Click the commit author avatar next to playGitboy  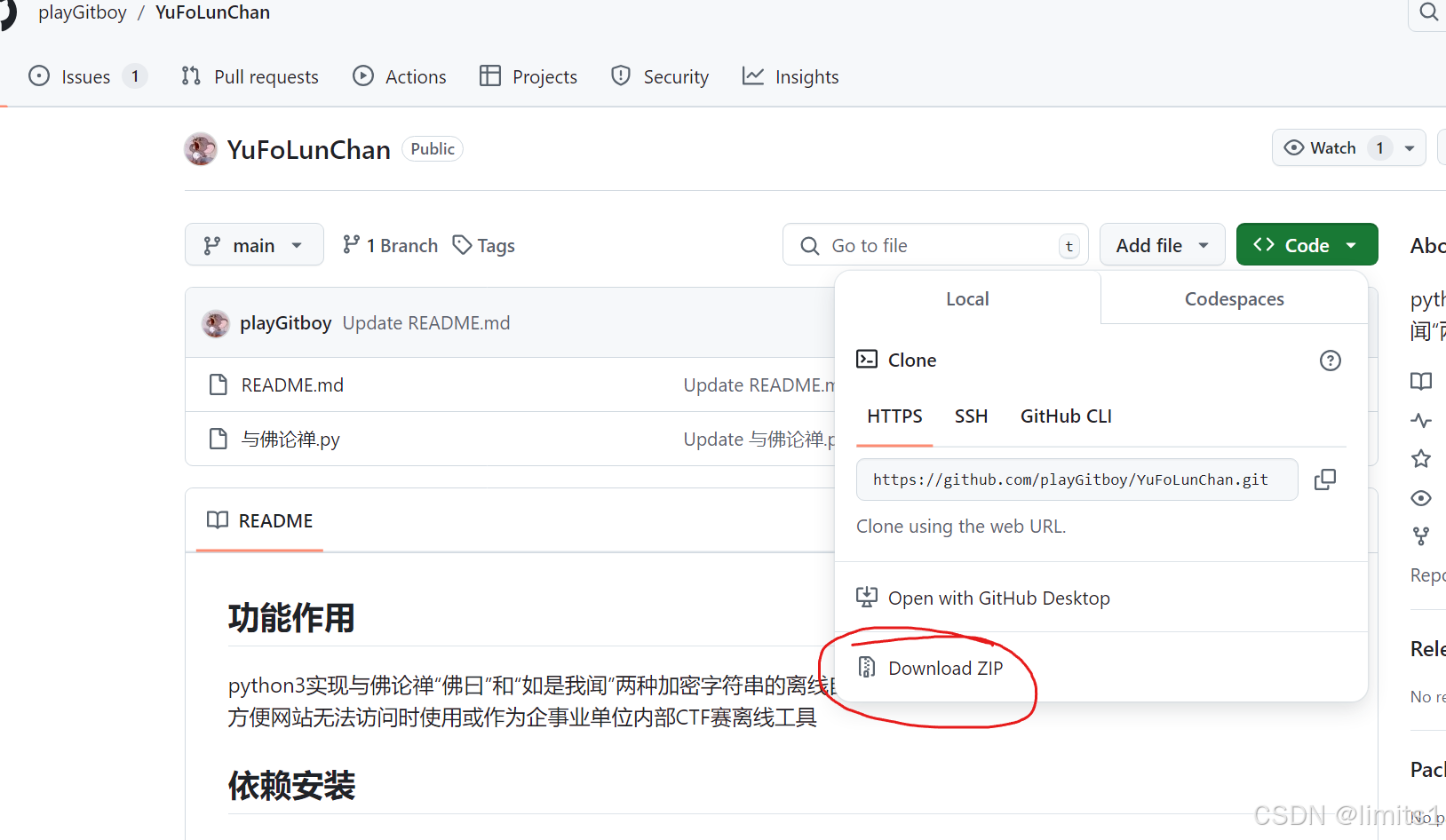point(216,324)
